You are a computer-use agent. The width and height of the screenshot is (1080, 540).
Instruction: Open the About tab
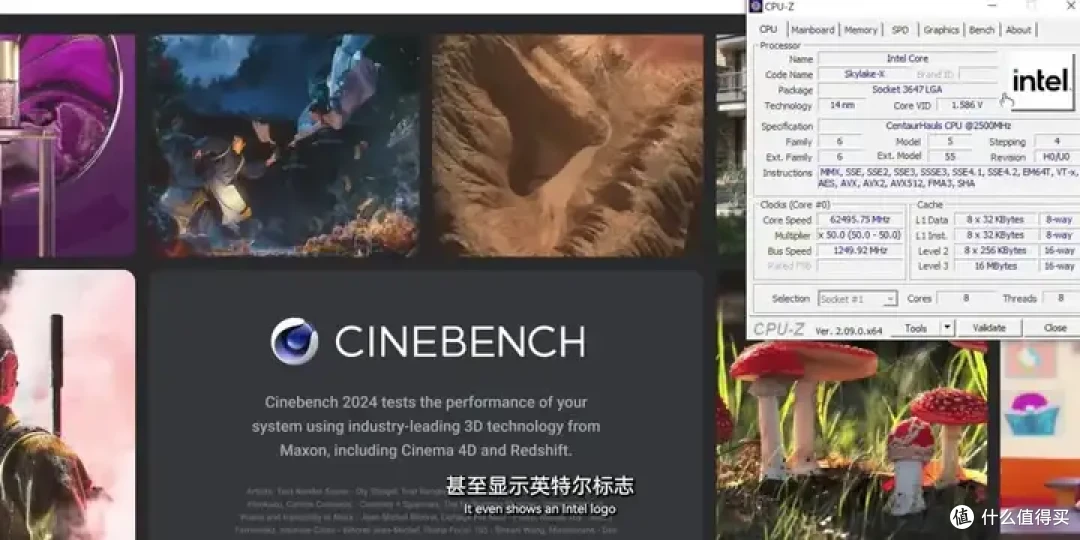(x=1018, y=30)
